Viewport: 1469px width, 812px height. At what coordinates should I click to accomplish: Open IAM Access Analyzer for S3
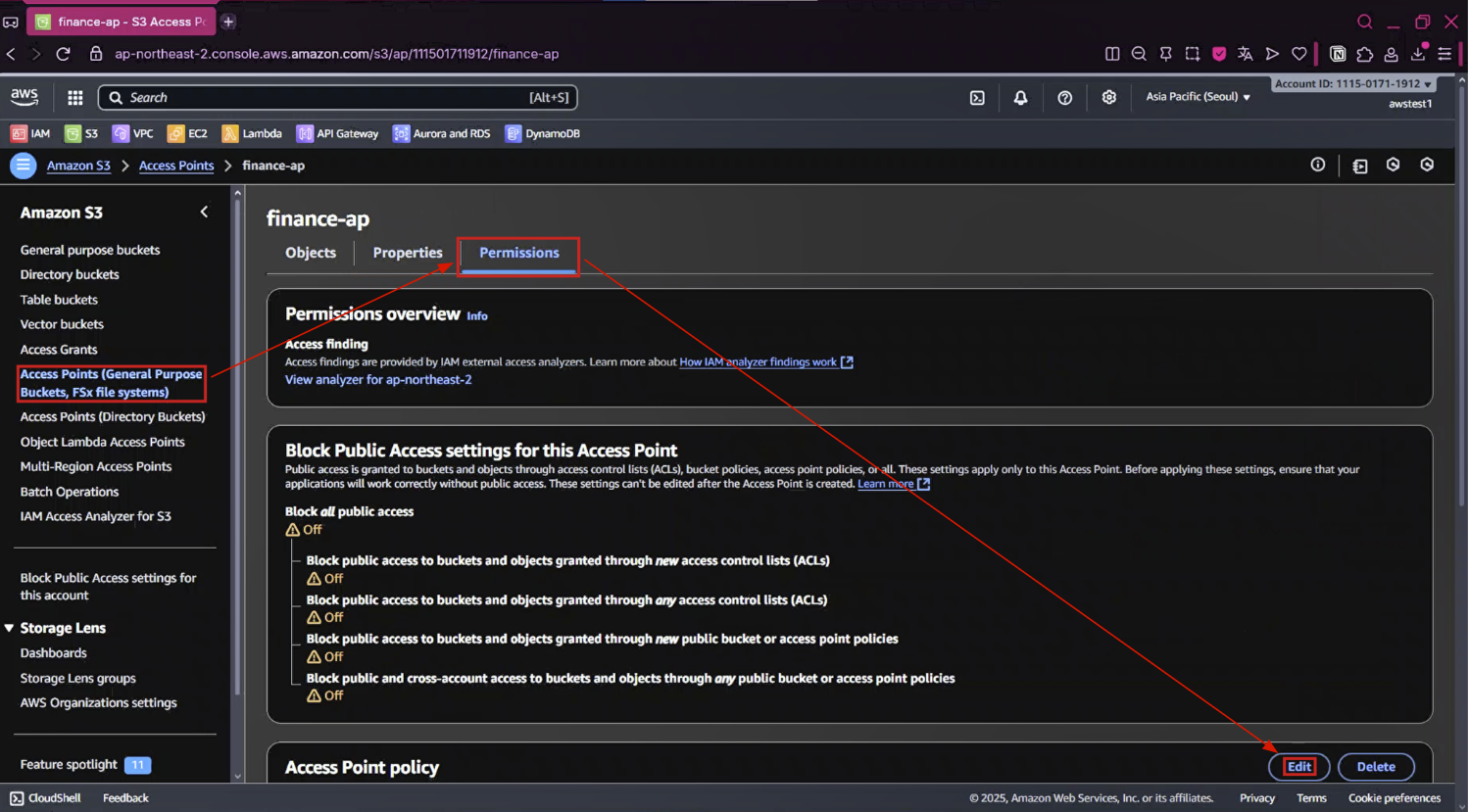point(96,516)
